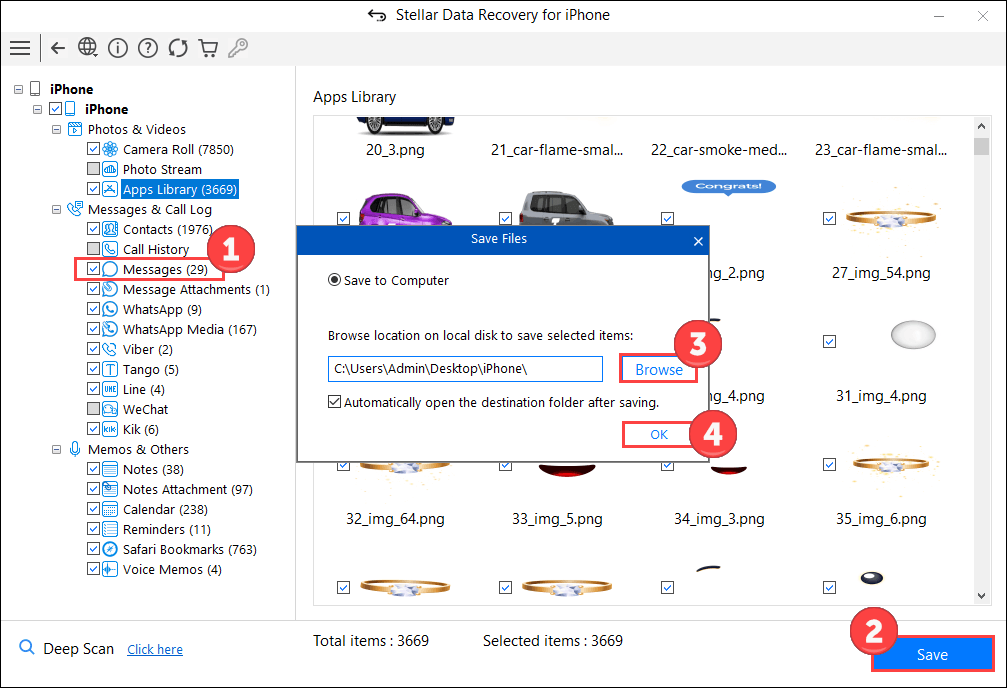Image resolution: width=1007 pixels, height=688 pixels.
Task: Select the purple car thumbnail
Action: coord(403,208)
